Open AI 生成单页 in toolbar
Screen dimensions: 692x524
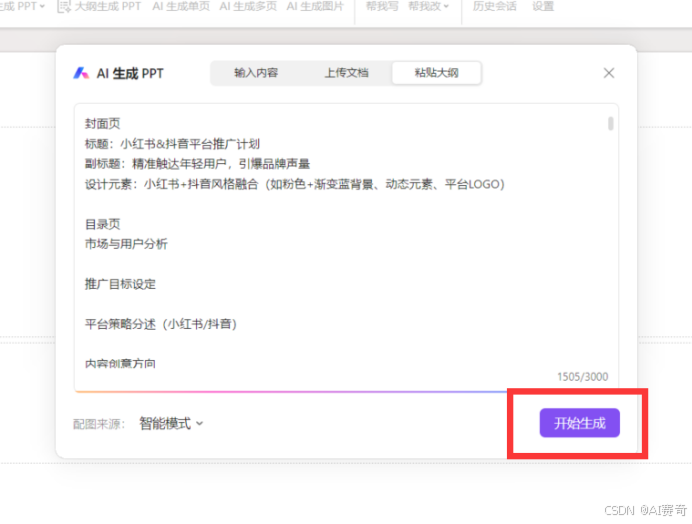pyautogui.click(x=181, y=6)
